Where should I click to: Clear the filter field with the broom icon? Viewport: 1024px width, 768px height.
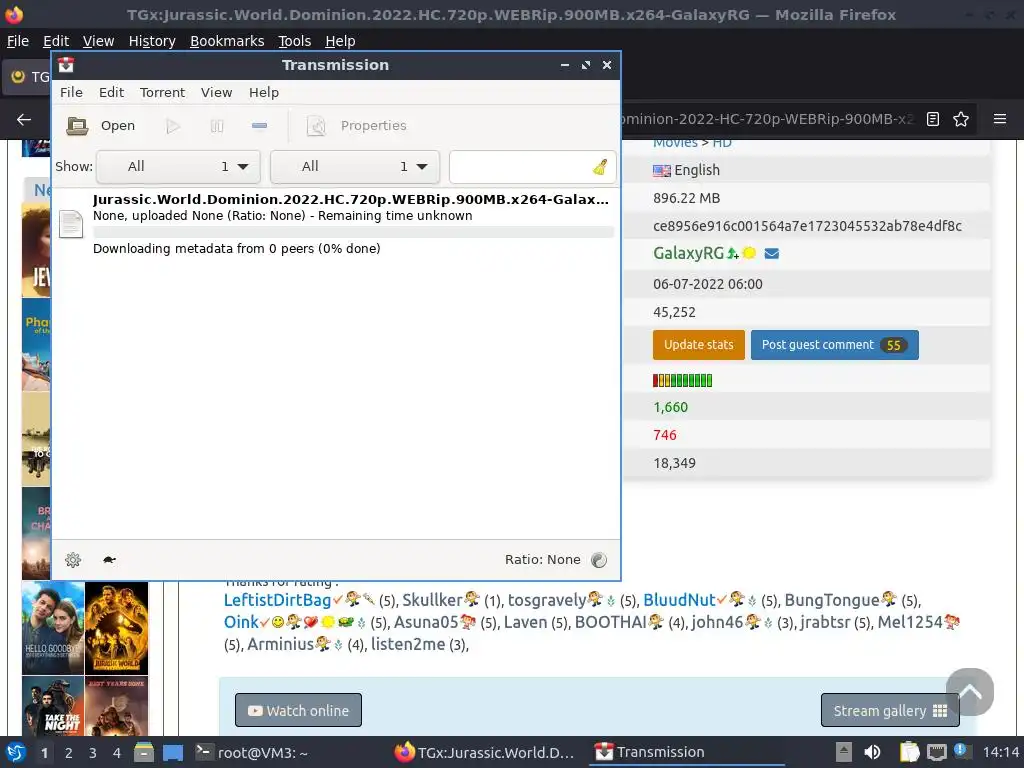(x=600, y=167)
